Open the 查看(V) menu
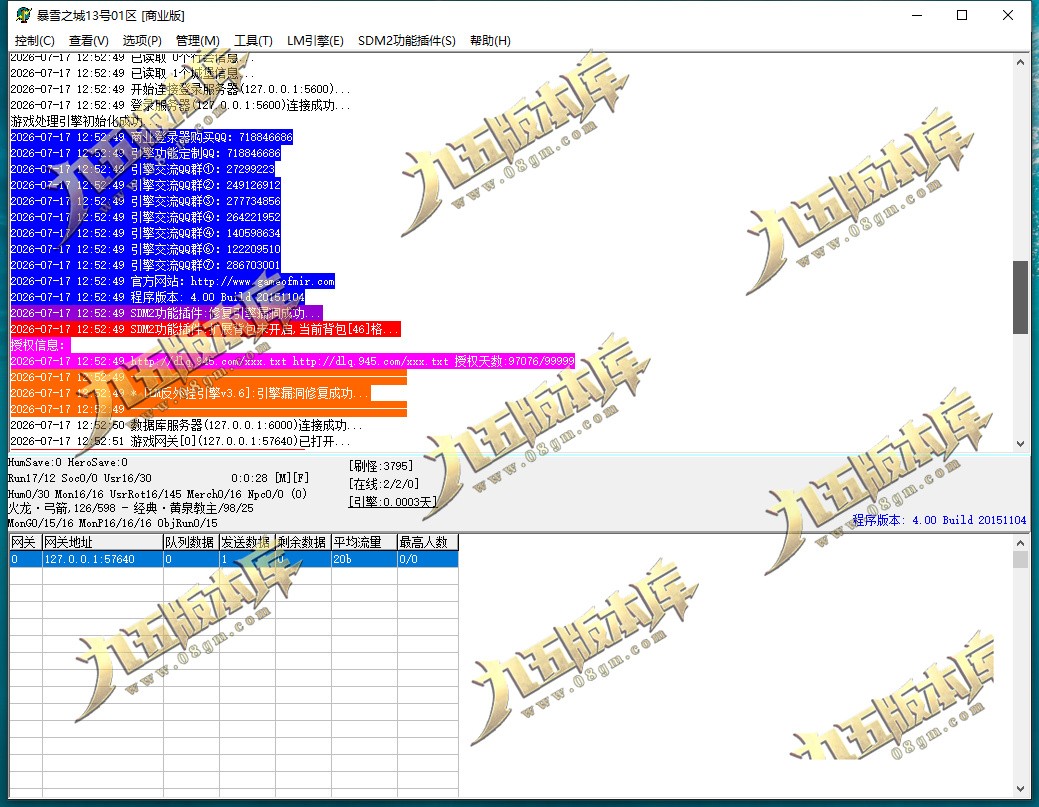This screenshot has width=1039, height=807. tap(88, 40)
